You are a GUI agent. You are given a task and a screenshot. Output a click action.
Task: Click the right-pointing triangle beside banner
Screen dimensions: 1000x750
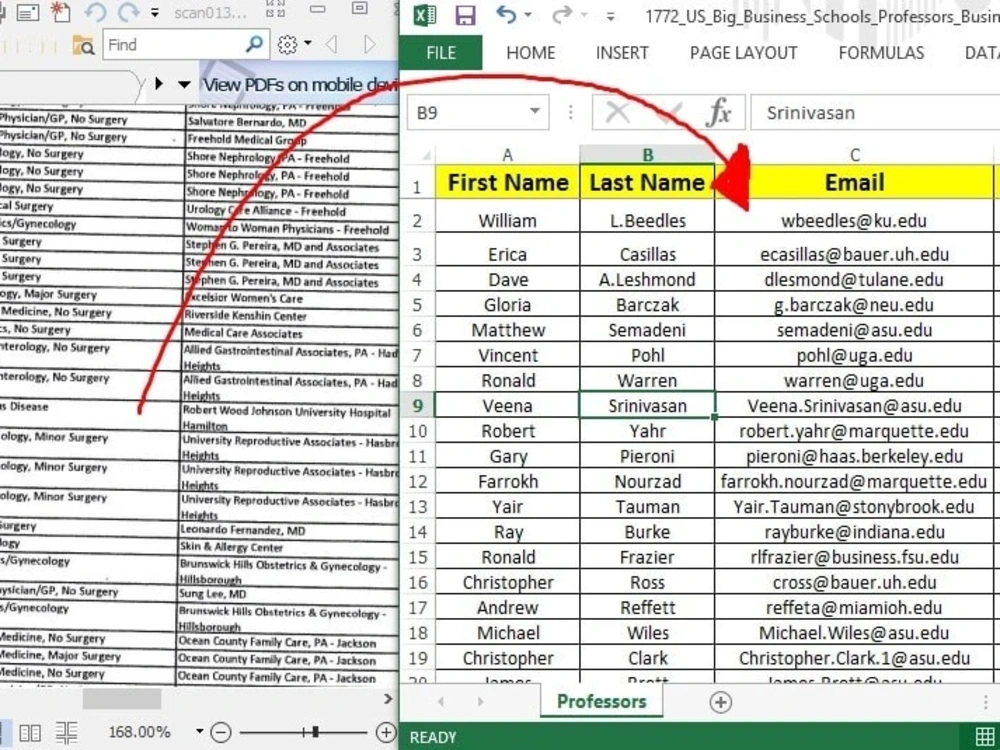click(159, 84)
